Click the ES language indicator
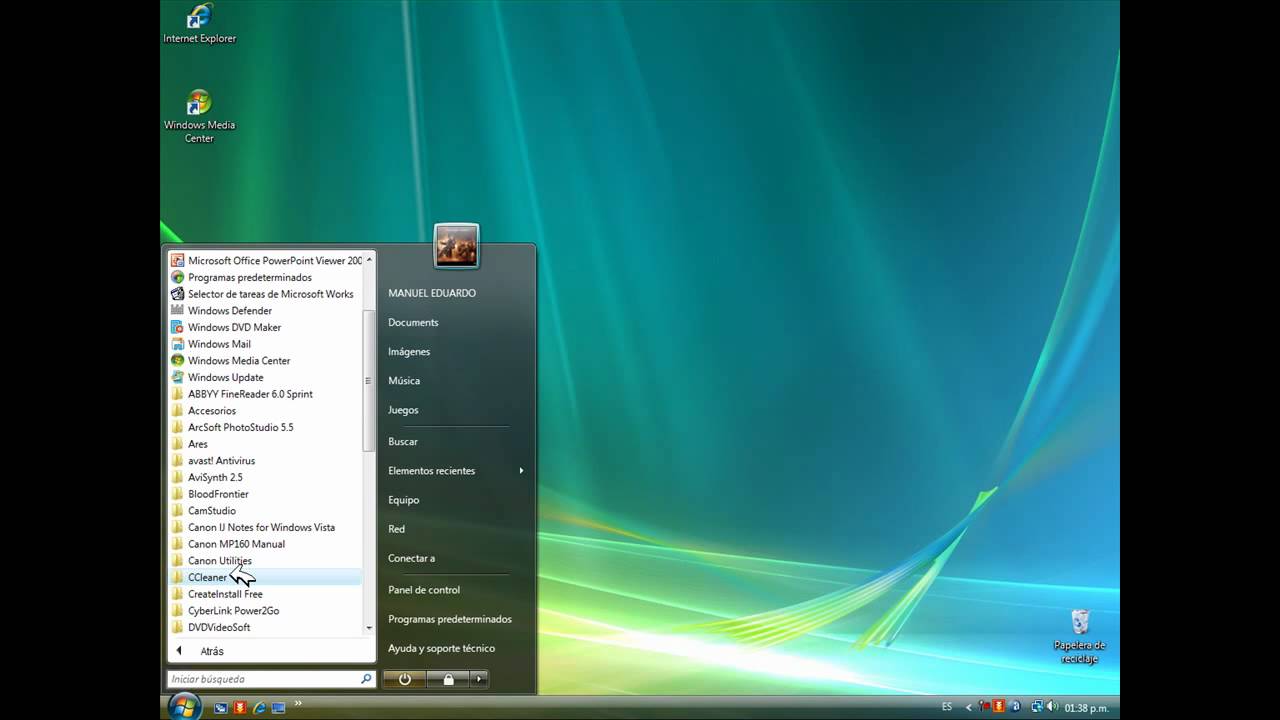1280x720 pixels. (947, 707)
